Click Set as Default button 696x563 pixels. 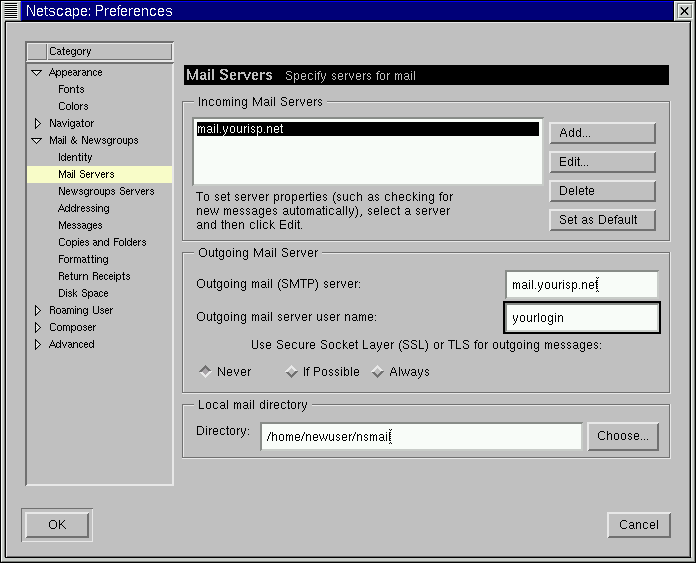coord(601,220)
